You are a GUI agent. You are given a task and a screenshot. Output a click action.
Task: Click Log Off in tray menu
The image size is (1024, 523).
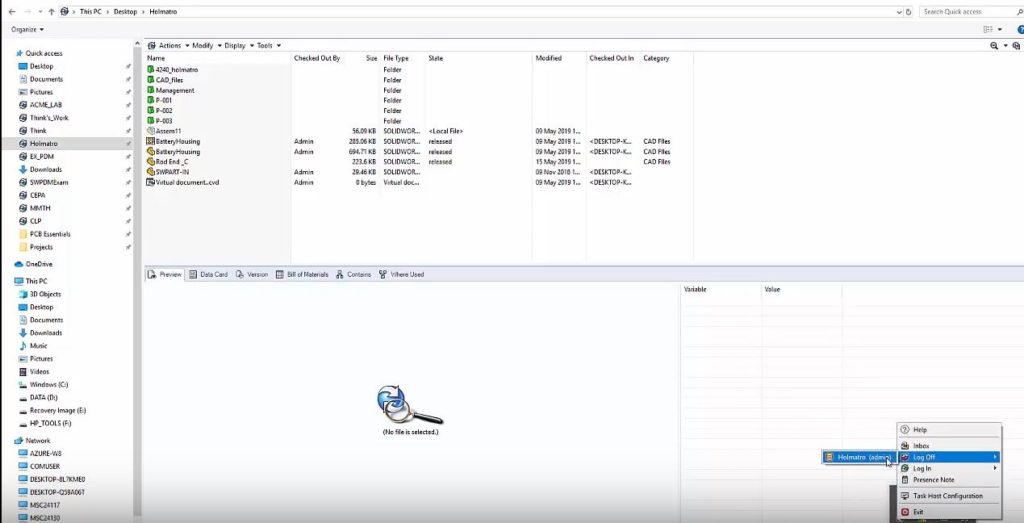pos(949,457)
